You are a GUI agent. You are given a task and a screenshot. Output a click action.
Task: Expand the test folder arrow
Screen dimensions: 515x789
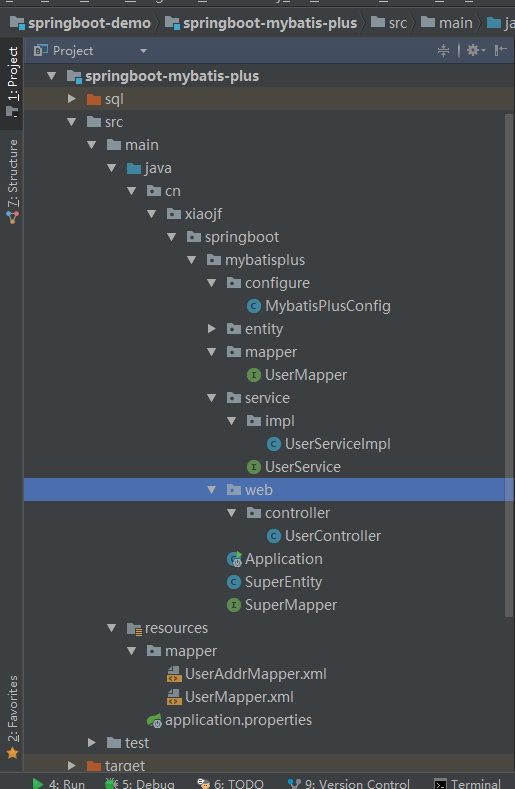tap(92, 742)
